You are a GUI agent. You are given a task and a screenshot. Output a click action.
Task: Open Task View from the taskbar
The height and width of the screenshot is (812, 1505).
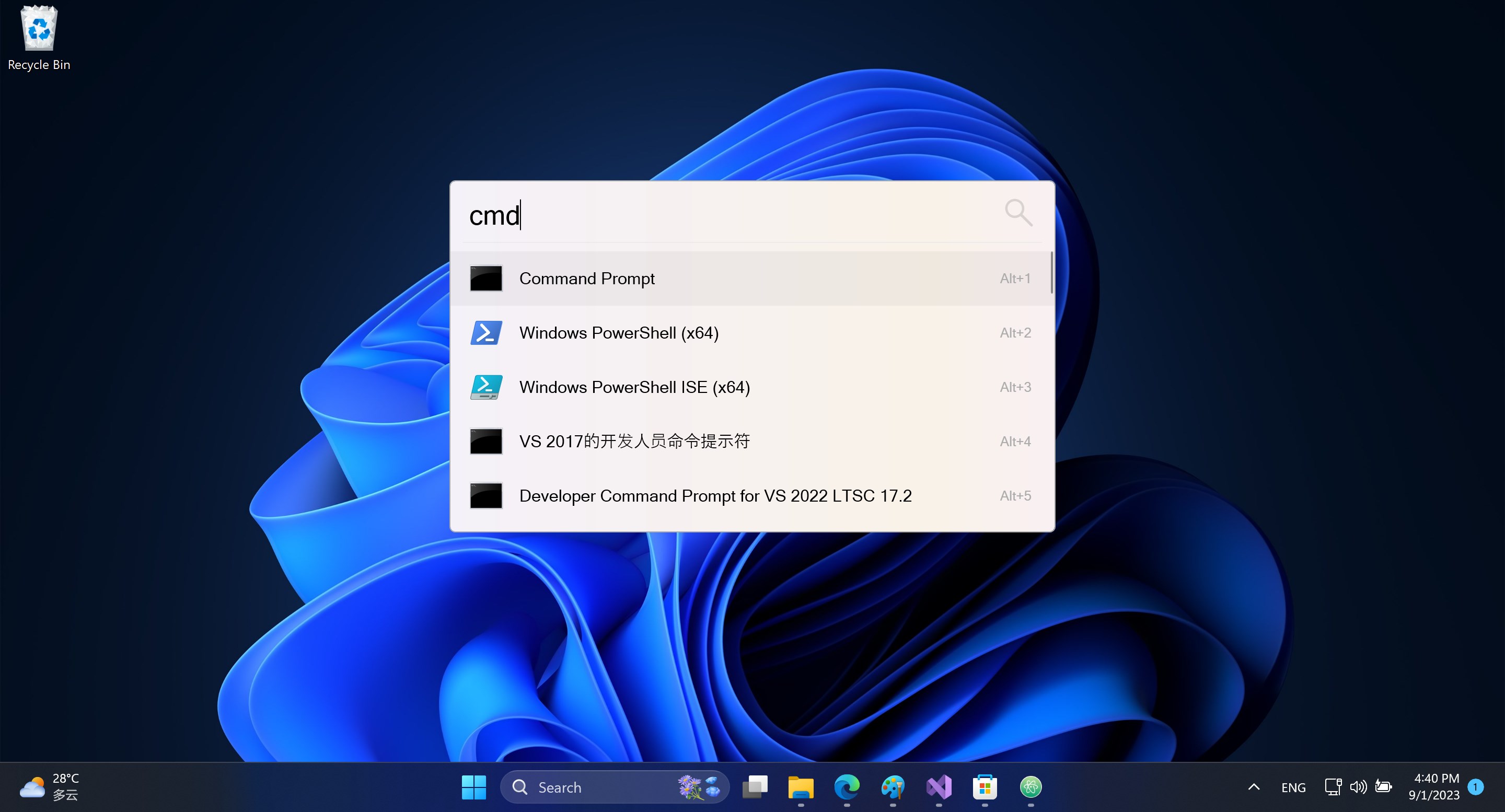[756, 787]
